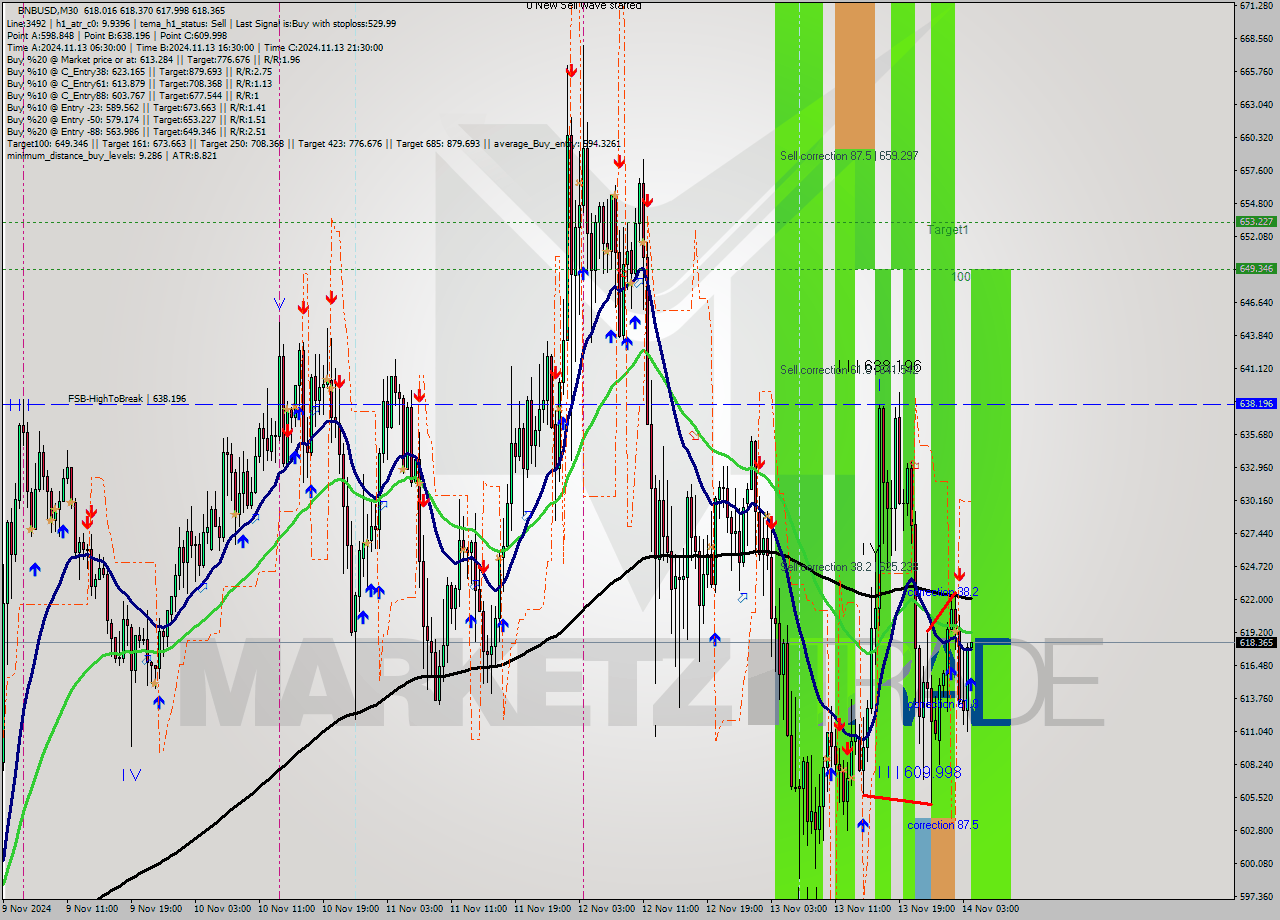1280x920 pixels.
Task: Select the Buy %20 @ Entry -50 line
Action: coord(136,119)
